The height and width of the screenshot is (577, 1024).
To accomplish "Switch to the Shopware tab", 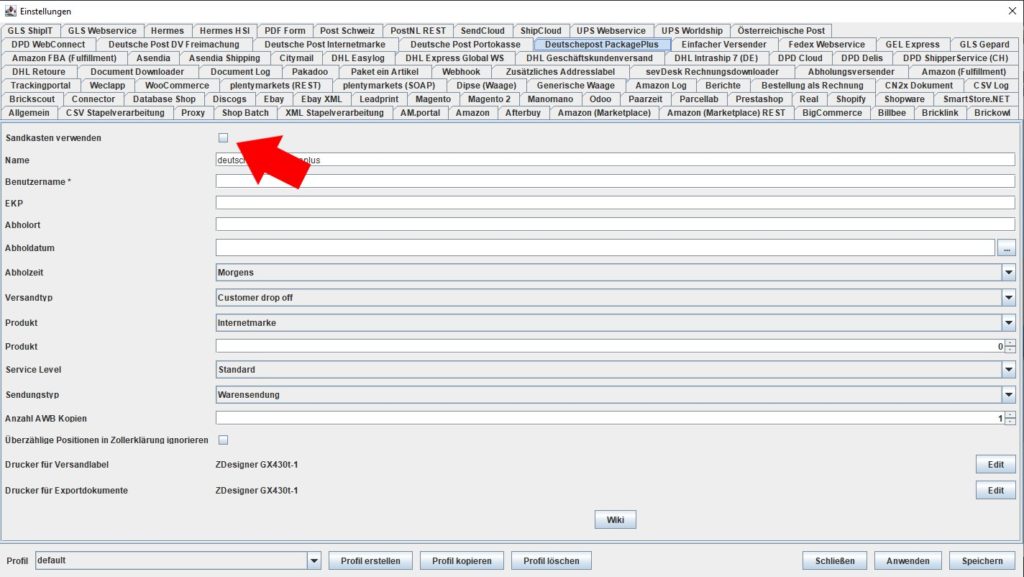I will point(904,99).
